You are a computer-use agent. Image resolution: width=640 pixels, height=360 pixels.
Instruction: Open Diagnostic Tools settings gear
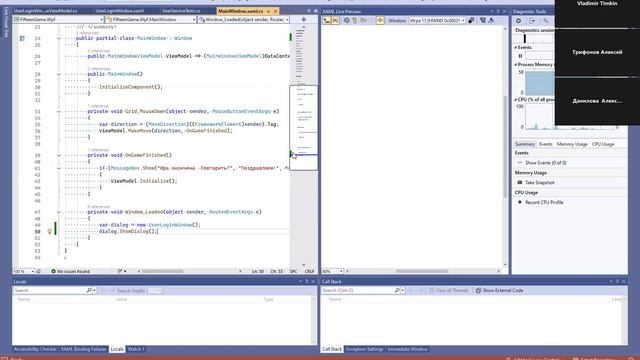(x=518, y=21)
